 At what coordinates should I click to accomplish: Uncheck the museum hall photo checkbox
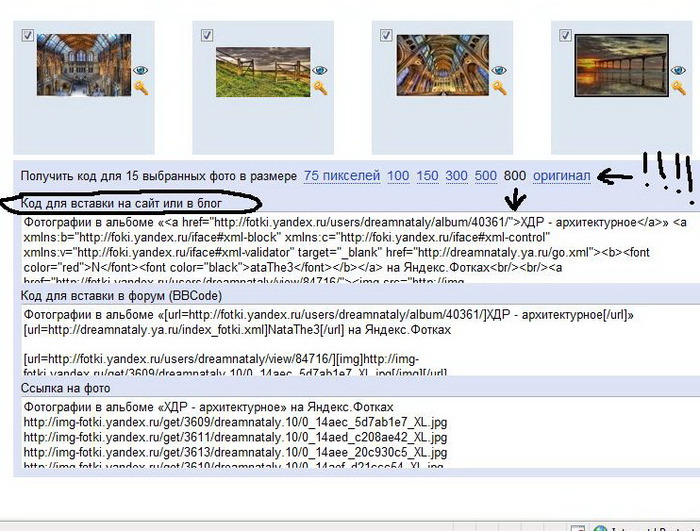click(28, 35)
